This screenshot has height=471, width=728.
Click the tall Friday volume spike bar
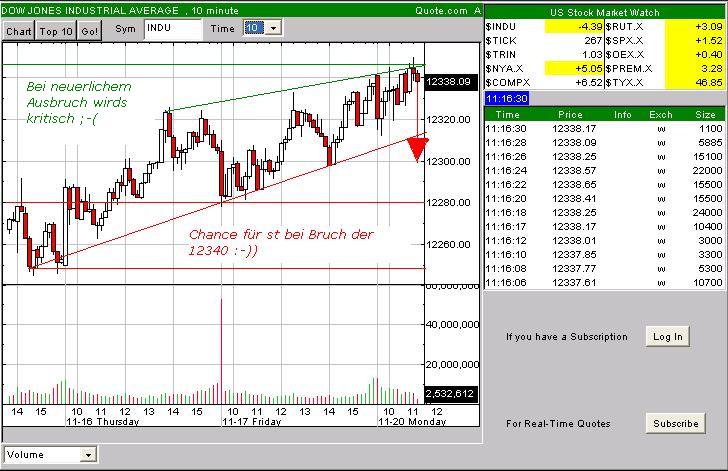click(x=221, y=351)
